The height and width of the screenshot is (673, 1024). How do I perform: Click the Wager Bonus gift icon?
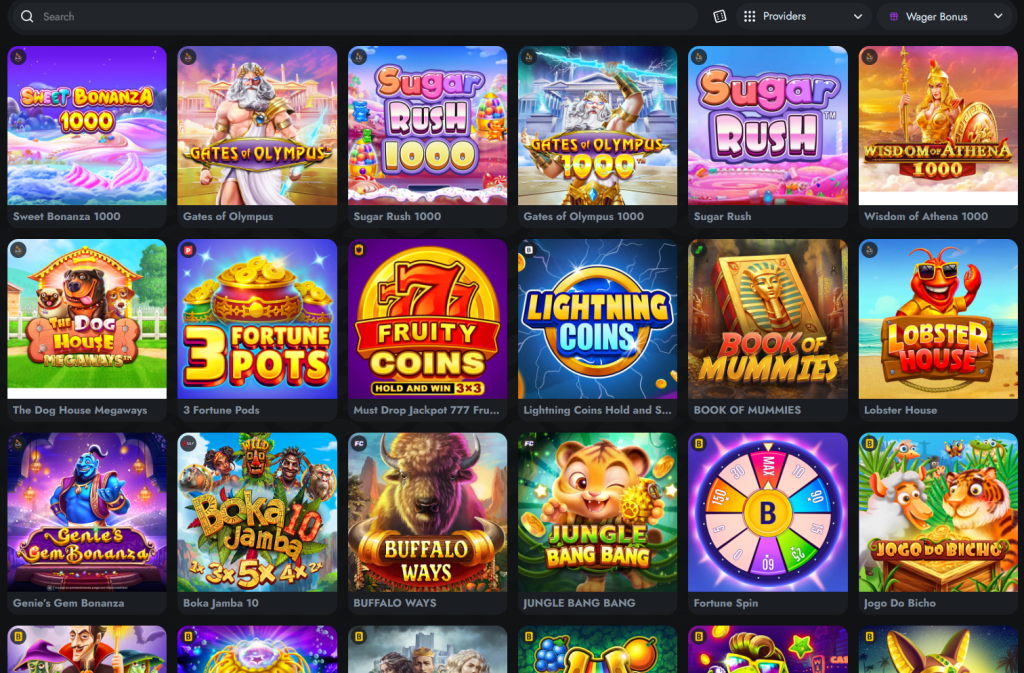click(894, 17)
